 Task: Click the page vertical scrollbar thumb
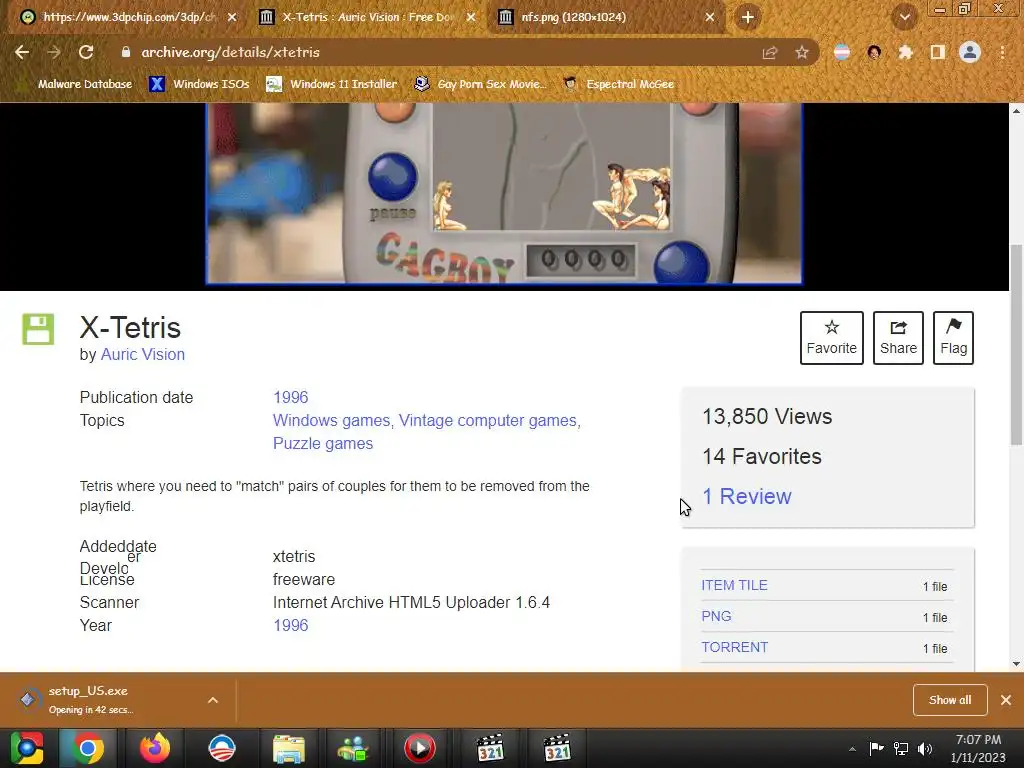(x=1016, y=344)
